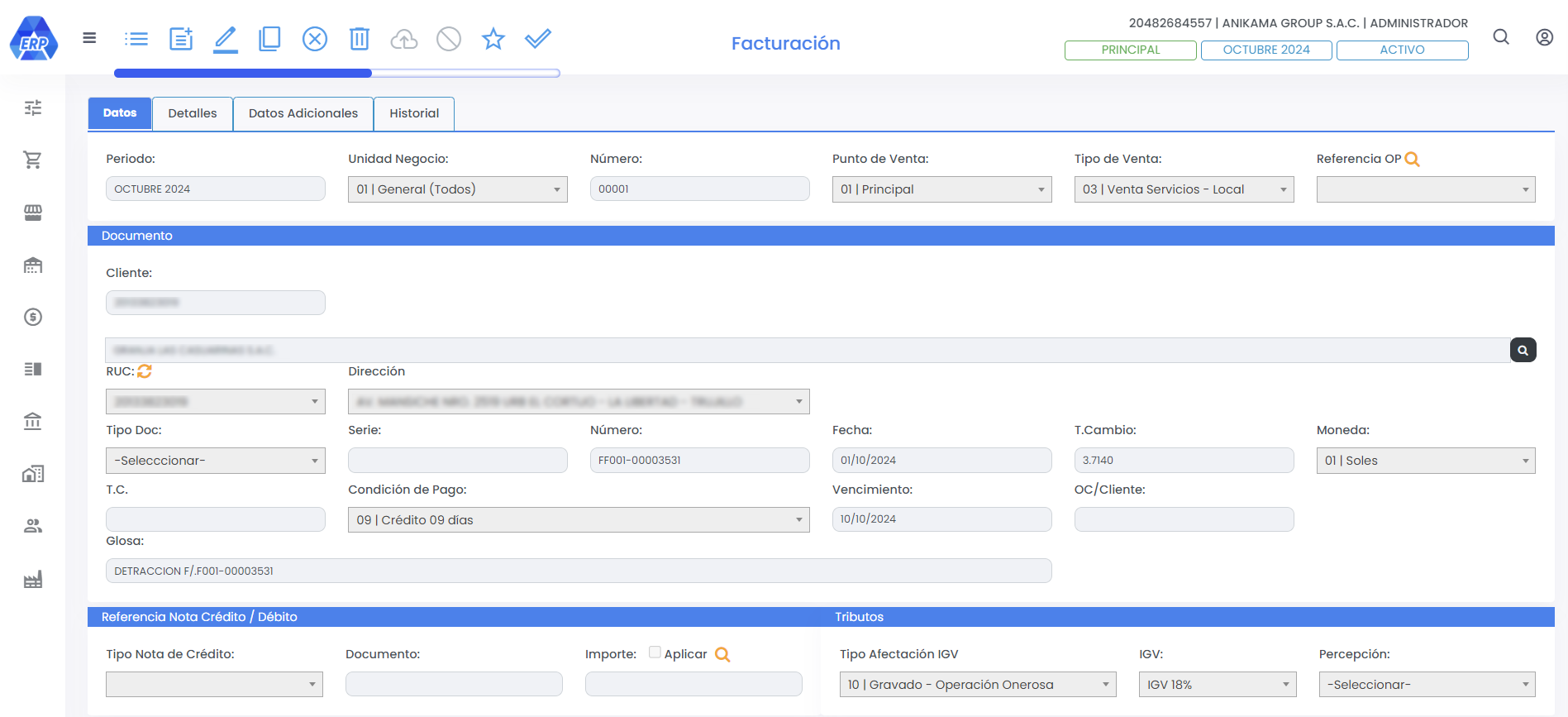
Task: Open the fixed assets building sidebar icon
Action: coord(33,474)
